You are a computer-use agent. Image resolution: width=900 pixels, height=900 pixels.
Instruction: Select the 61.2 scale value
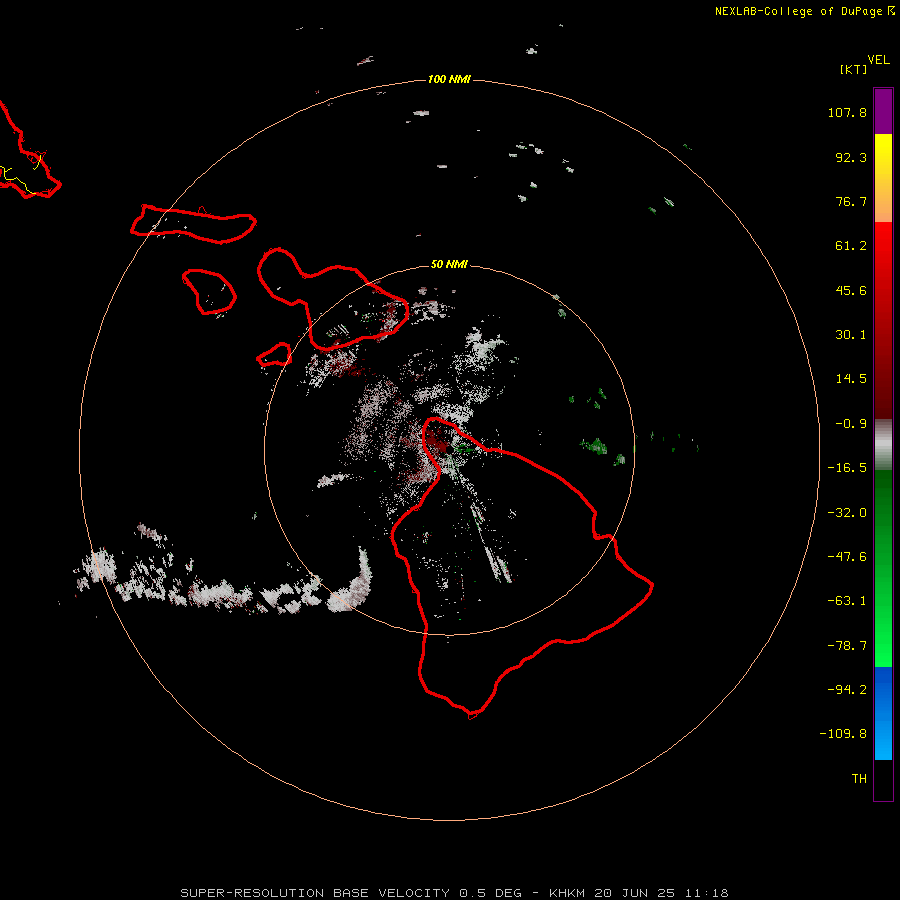click(x=851, y=246)
